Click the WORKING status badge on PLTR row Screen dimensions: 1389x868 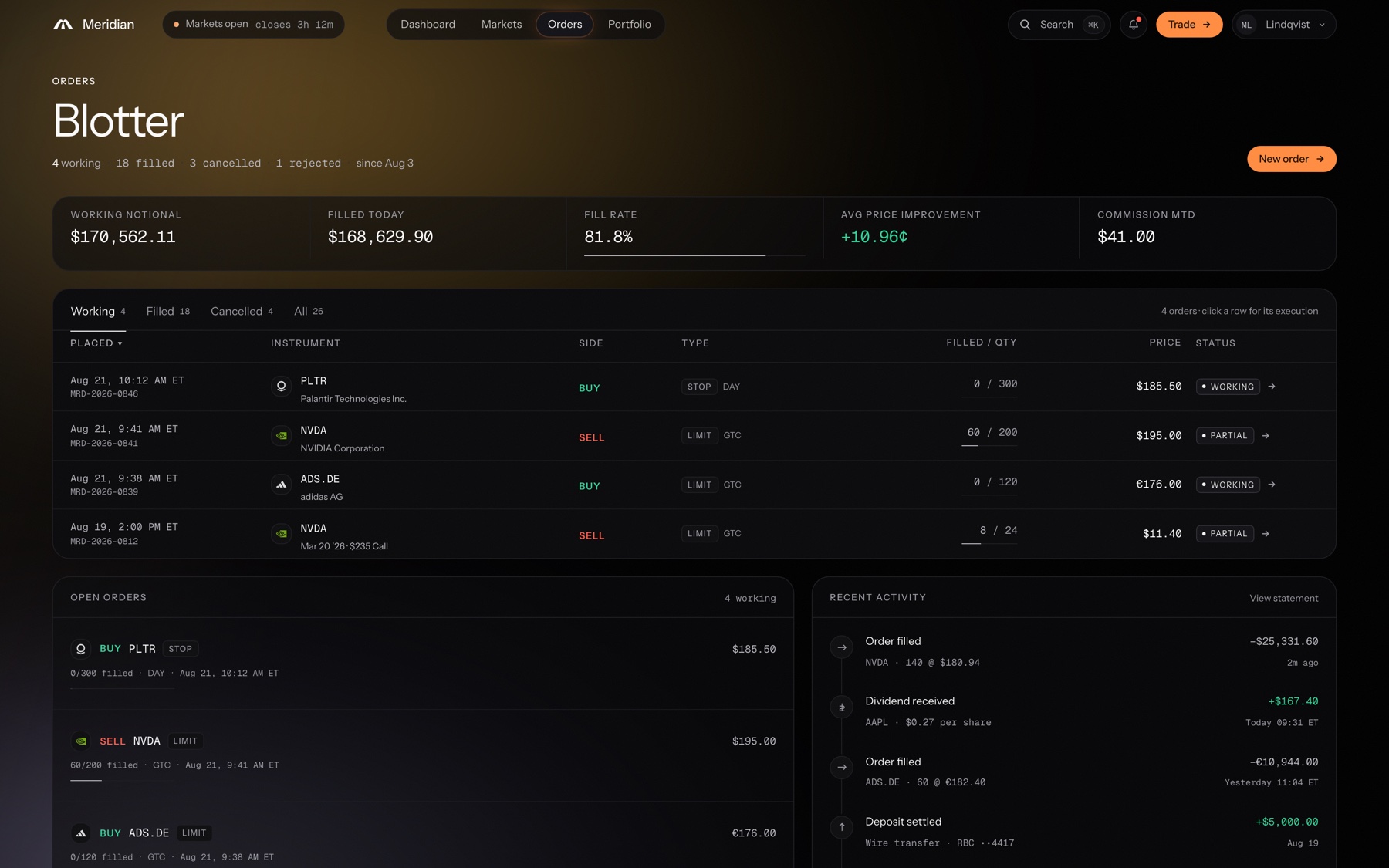pos(1228,387)
